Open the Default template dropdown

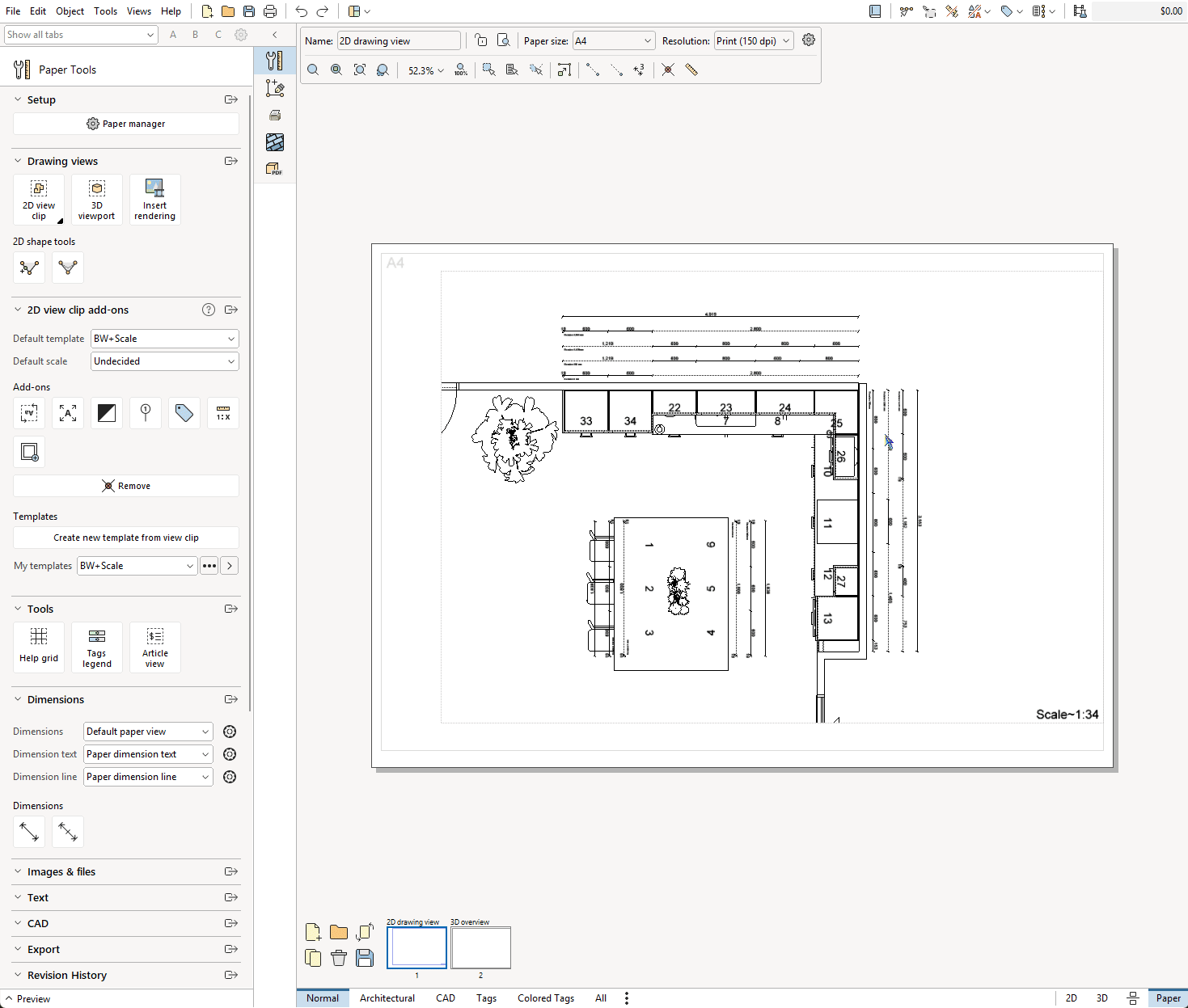165,339
